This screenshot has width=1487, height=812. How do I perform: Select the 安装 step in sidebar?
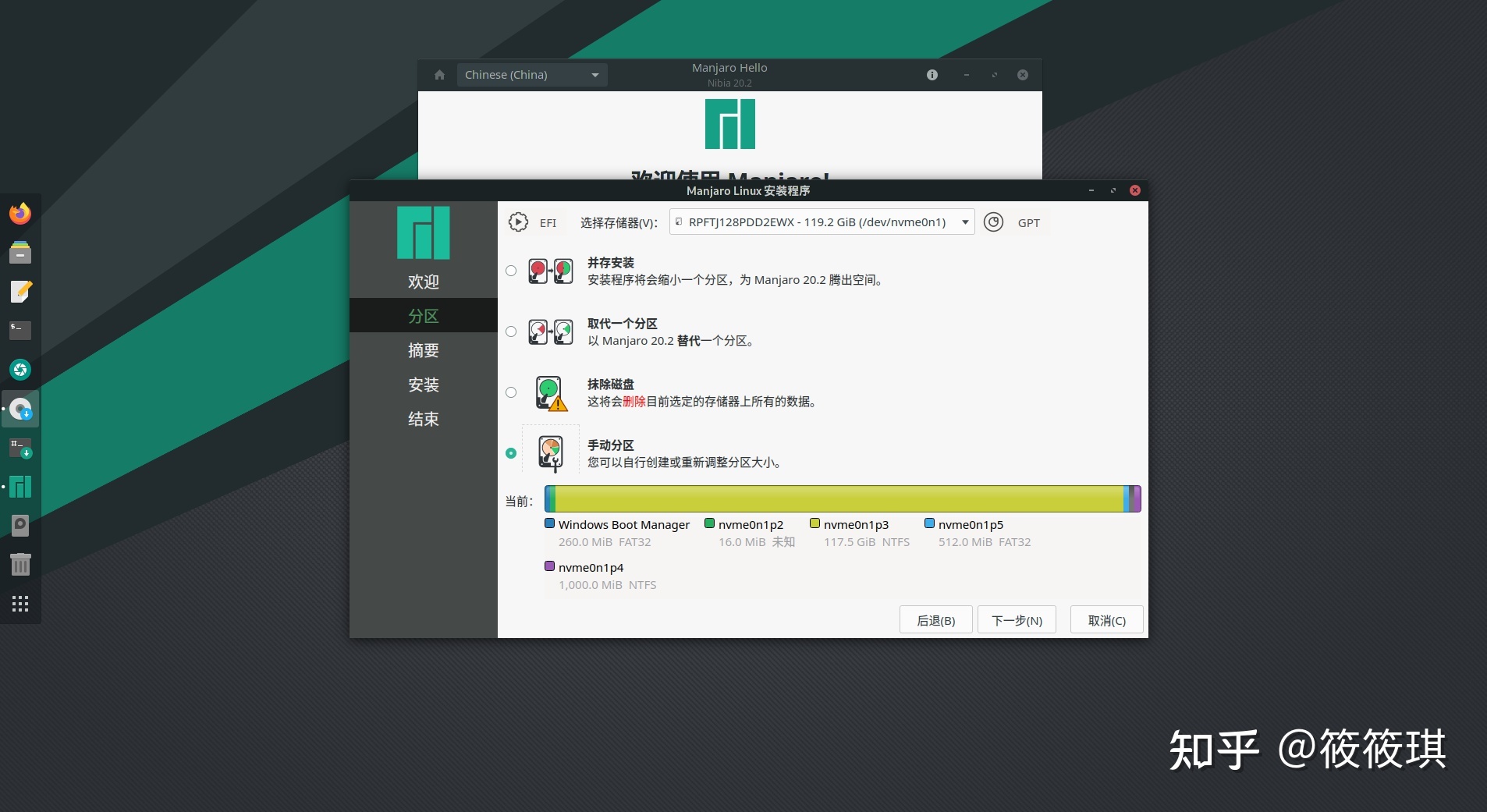tap(424, 385)
